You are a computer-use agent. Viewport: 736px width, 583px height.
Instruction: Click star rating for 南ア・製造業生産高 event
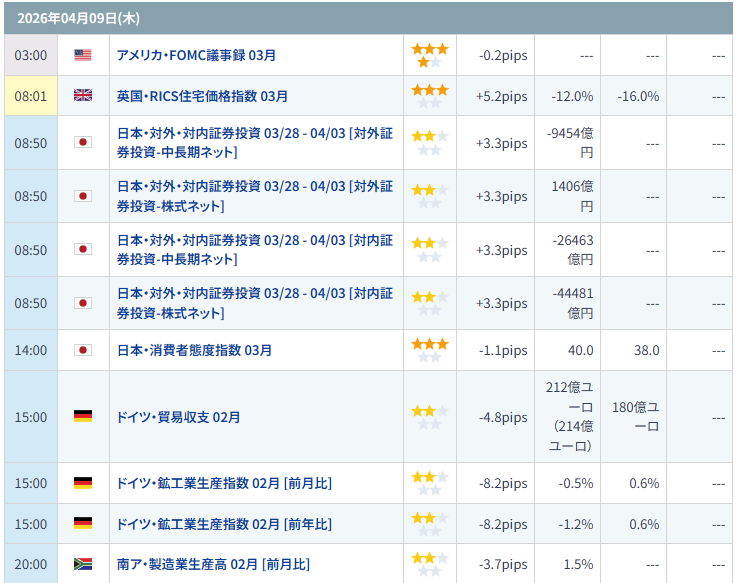(430, 564)
